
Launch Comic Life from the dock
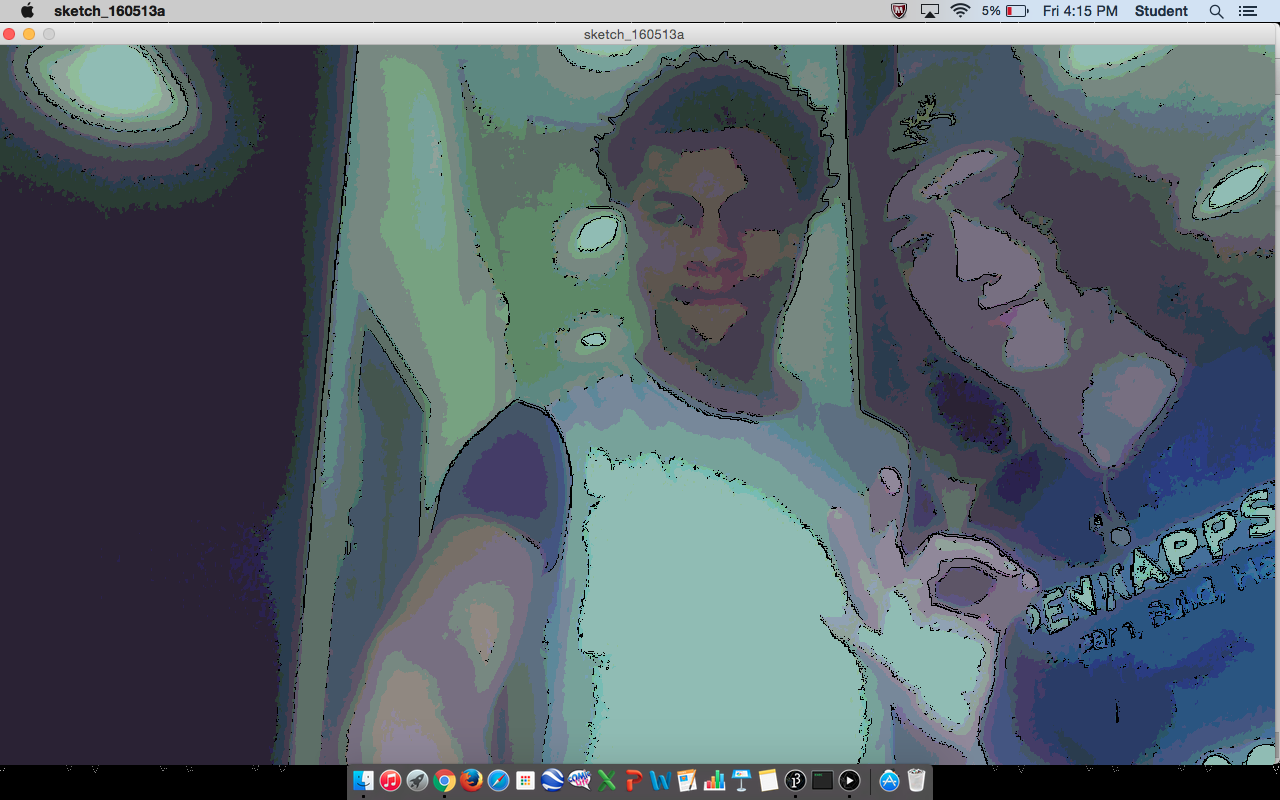(x=579, y=781)
